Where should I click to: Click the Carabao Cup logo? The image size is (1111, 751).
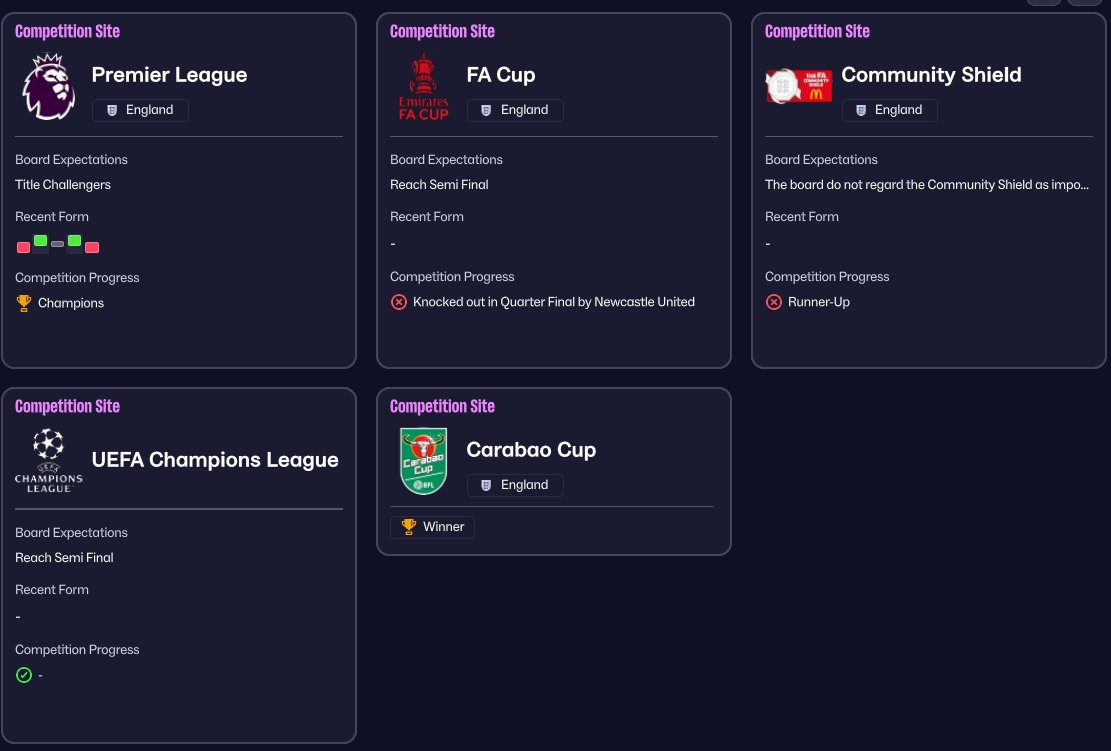(x=424, y=460)
